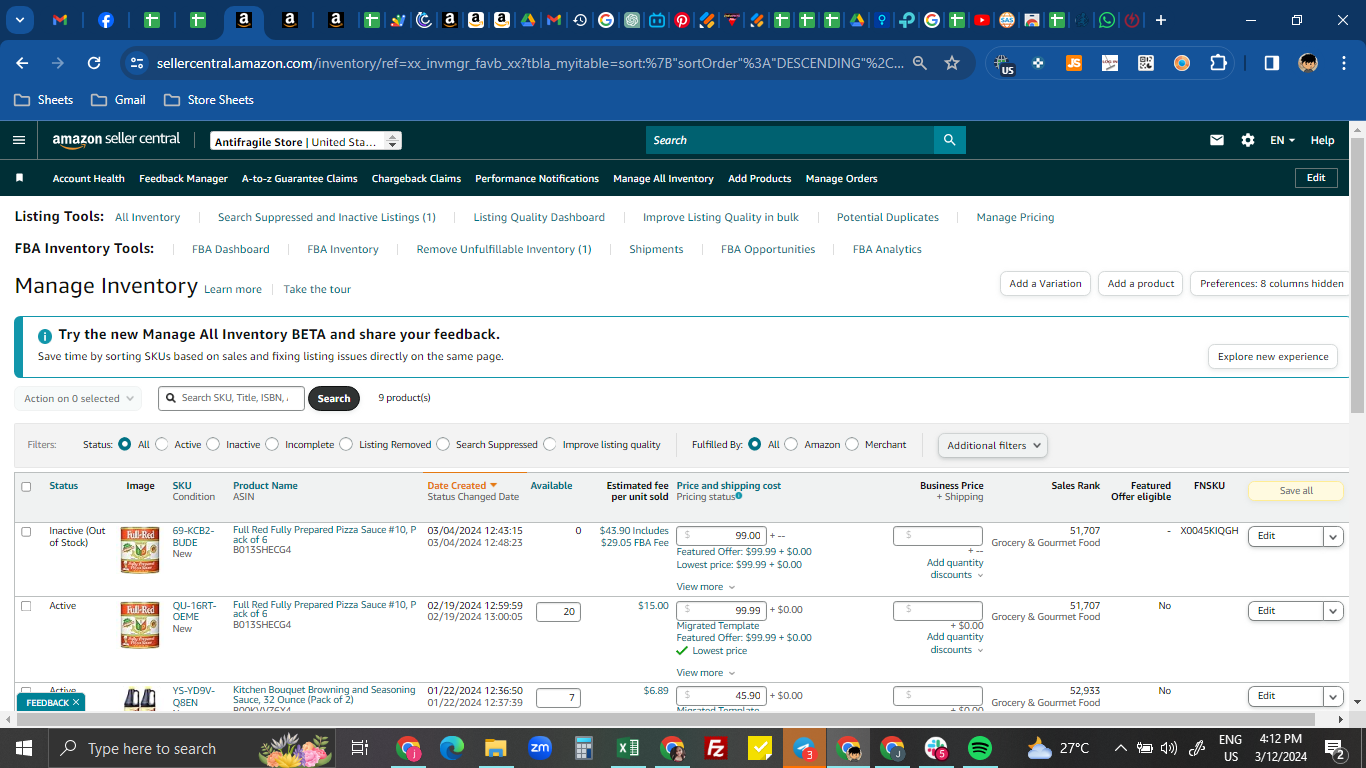Viewport: 1366px width, 768px height.
Task: Filter Fulfilled By Amazon radio
Action: [791, 445]
